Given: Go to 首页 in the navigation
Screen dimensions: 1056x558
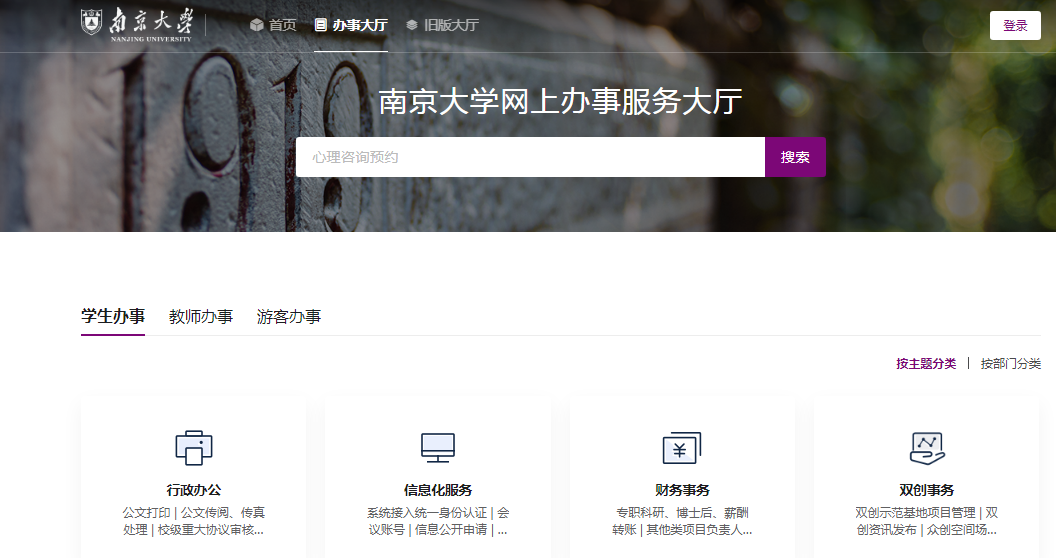Looking at the screenshot, I should point(283,25).
